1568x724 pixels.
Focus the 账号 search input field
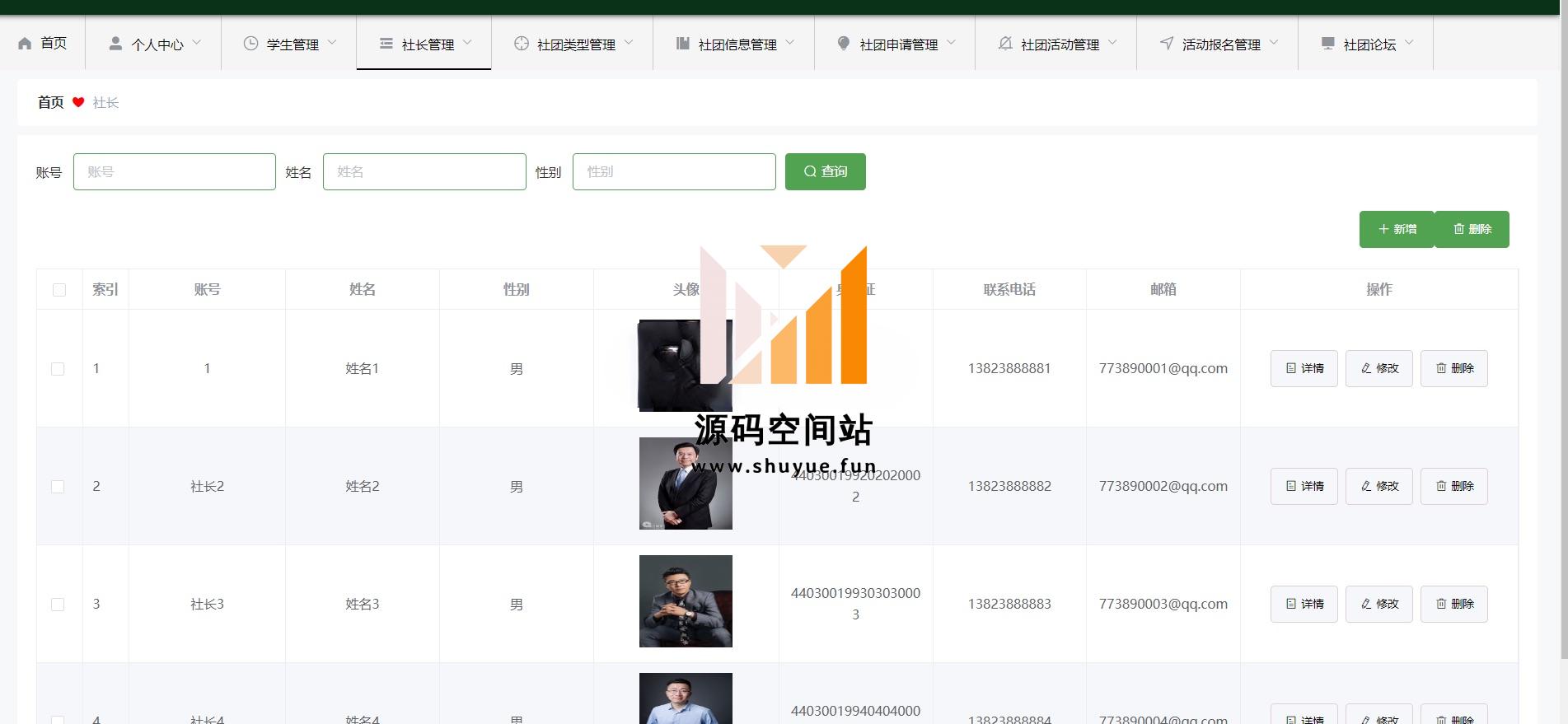(175, 171)
